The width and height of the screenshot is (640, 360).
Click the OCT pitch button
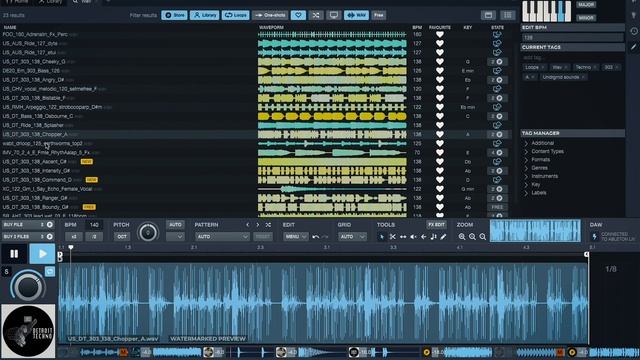(122, 237)
